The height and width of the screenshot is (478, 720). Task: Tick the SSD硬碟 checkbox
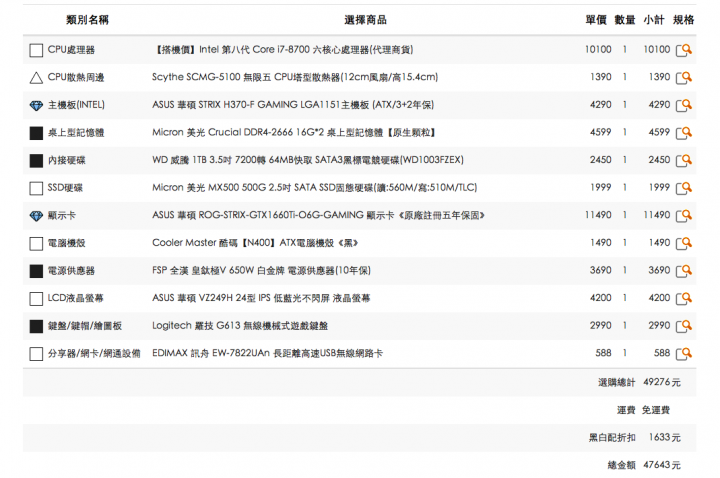click(x=36, y=188)
